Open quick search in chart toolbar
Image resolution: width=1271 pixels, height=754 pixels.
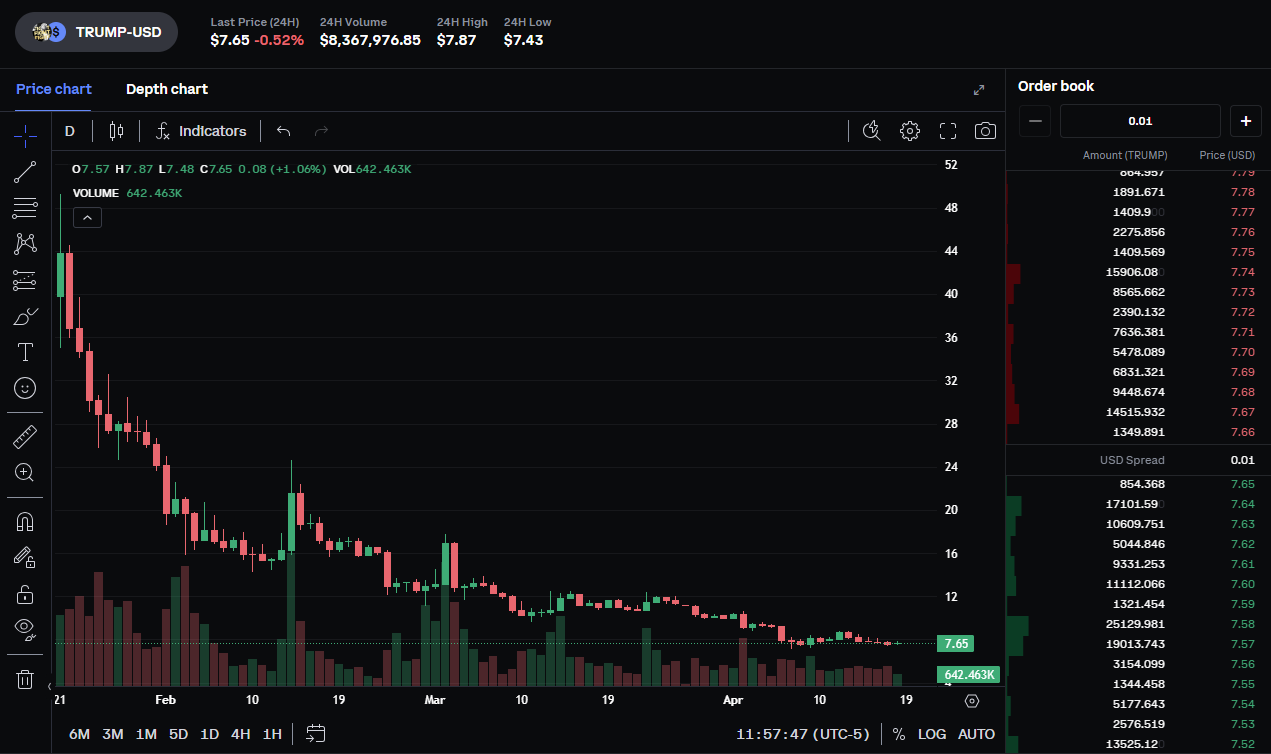click(871, 131)
